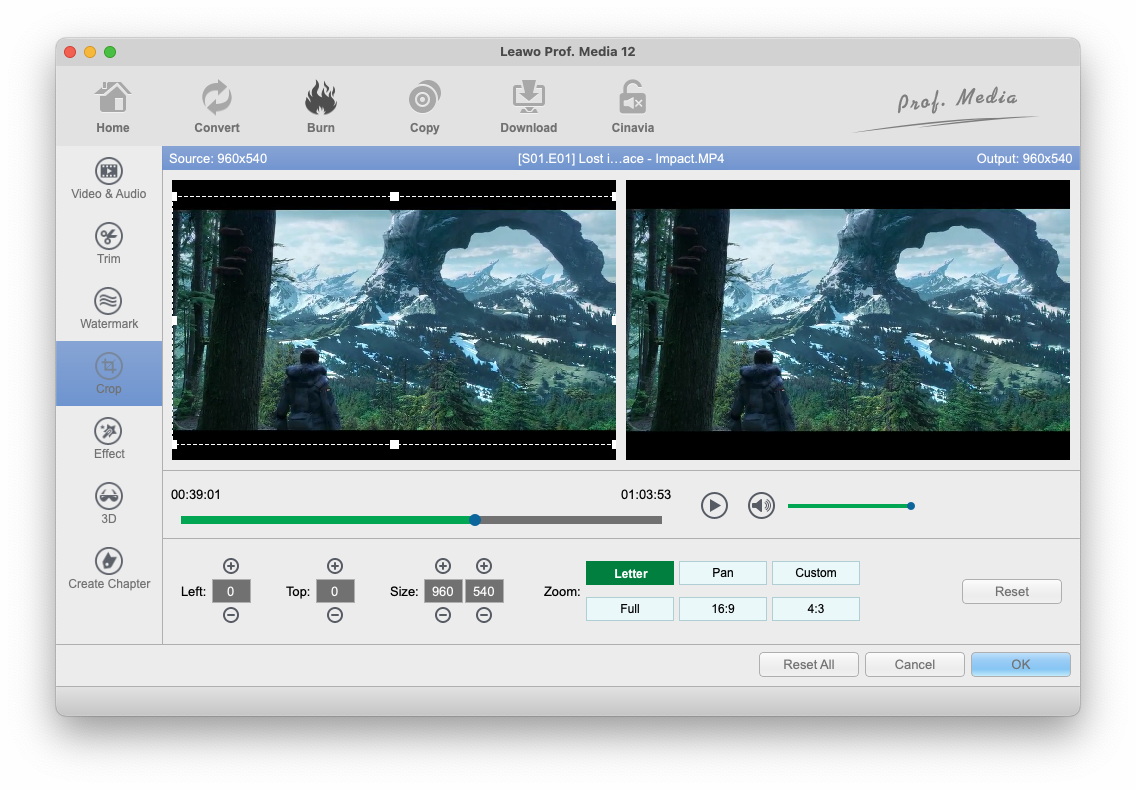Increase the crop height size
Screen dimensions: 1136x790
(484, 566)
